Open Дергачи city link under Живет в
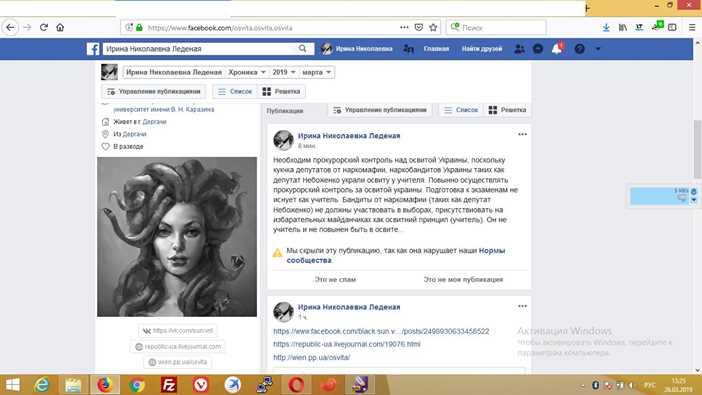 point(154,122)
